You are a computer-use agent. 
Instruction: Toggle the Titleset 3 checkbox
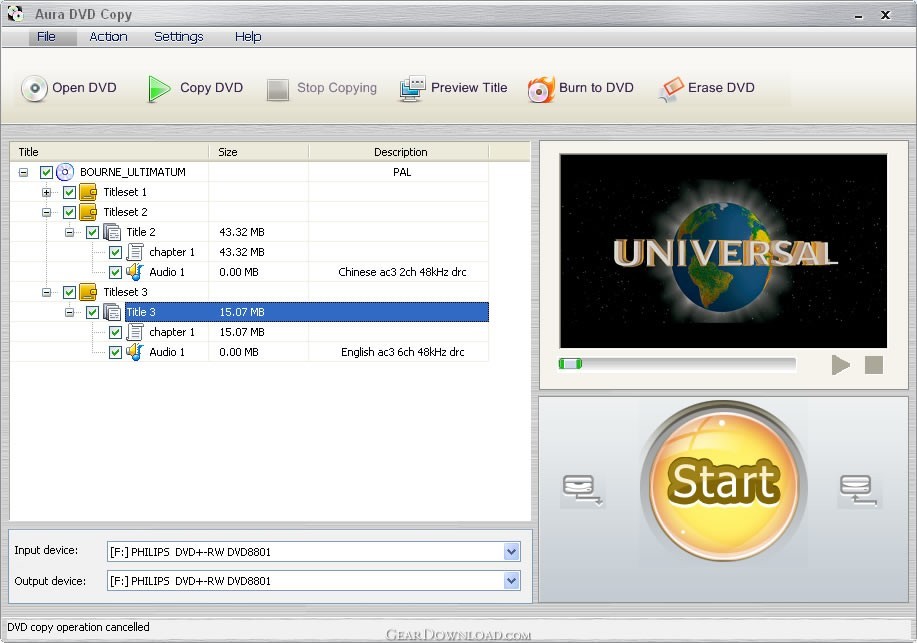(69, 292)
